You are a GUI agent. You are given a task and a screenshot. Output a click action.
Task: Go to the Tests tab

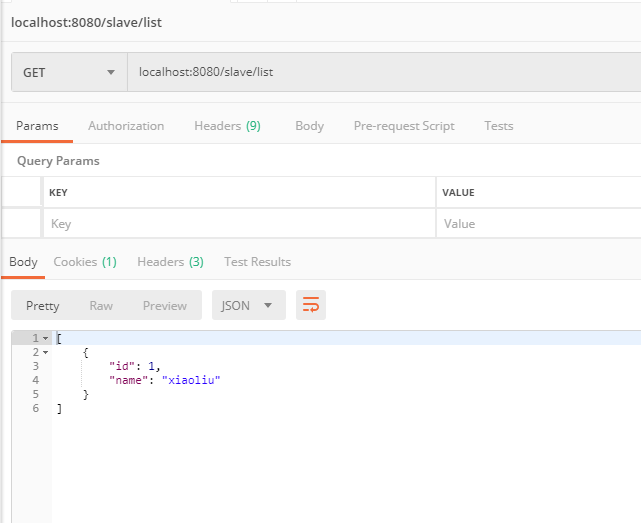[498, 126]
